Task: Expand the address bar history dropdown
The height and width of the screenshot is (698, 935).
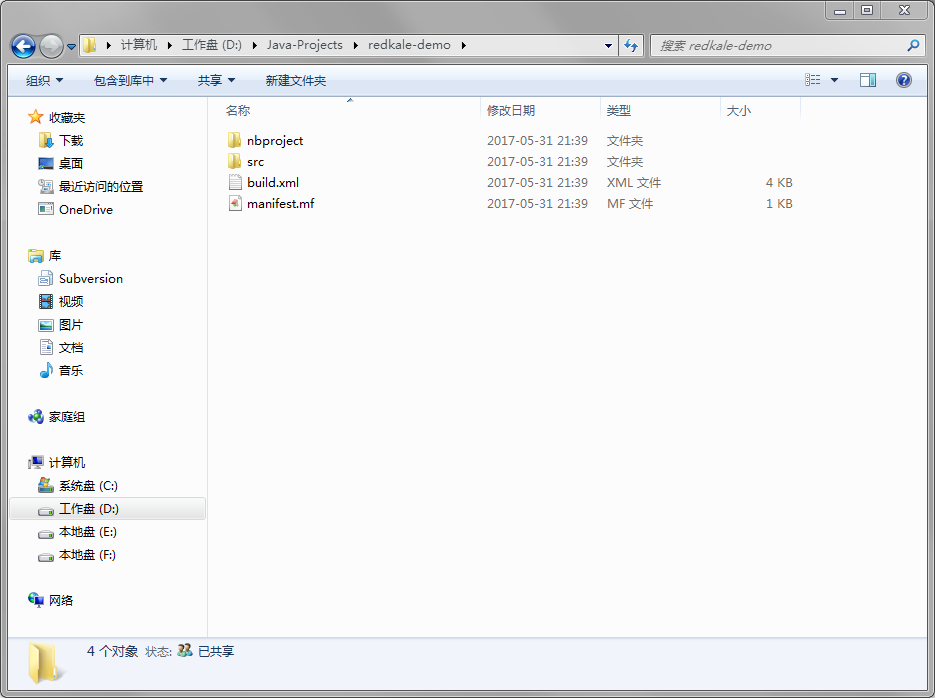Action: click(609, 45)
